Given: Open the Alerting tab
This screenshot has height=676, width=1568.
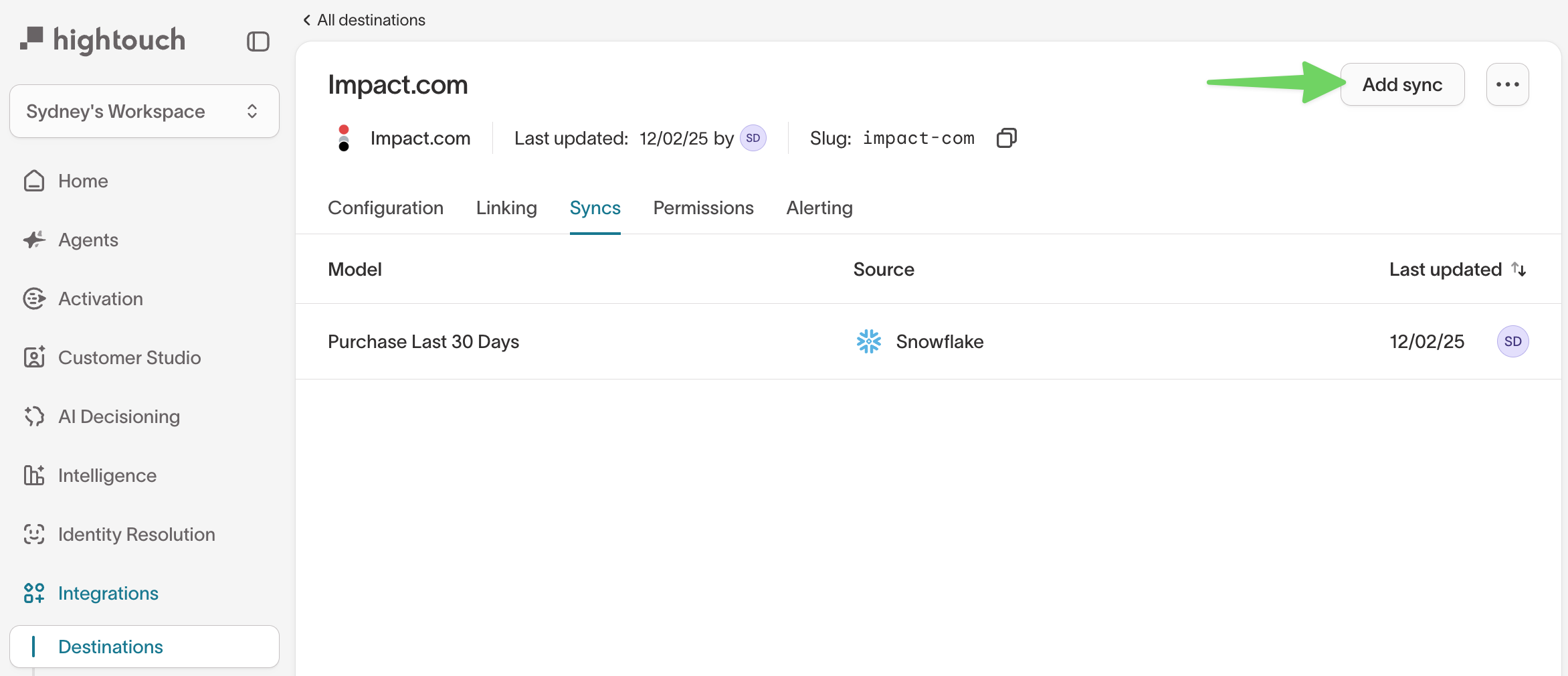Looking at the screenshot, I should [x=819, y=207].
